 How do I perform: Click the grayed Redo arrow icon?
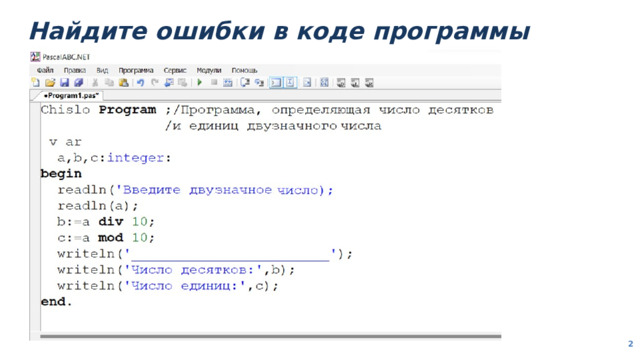point(155,83)
